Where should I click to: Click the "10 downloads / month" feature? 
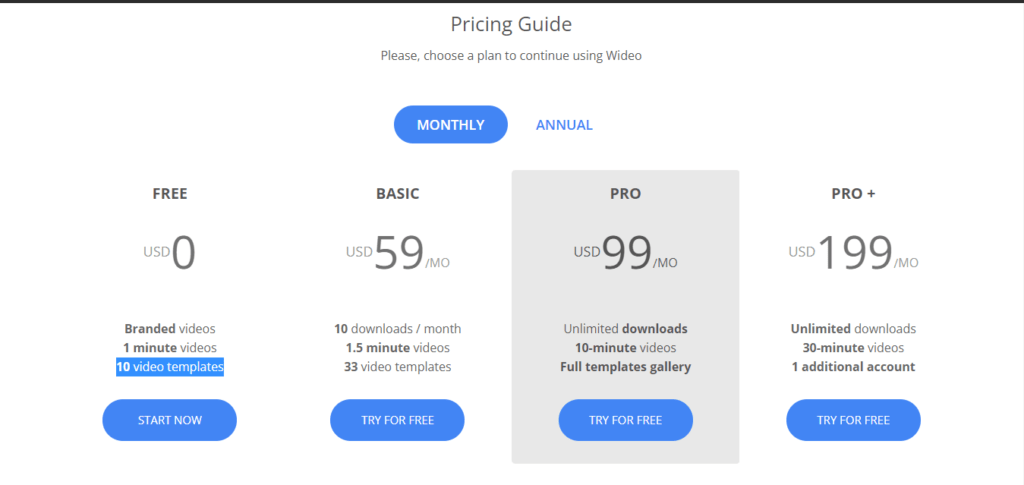click(397, 328)
